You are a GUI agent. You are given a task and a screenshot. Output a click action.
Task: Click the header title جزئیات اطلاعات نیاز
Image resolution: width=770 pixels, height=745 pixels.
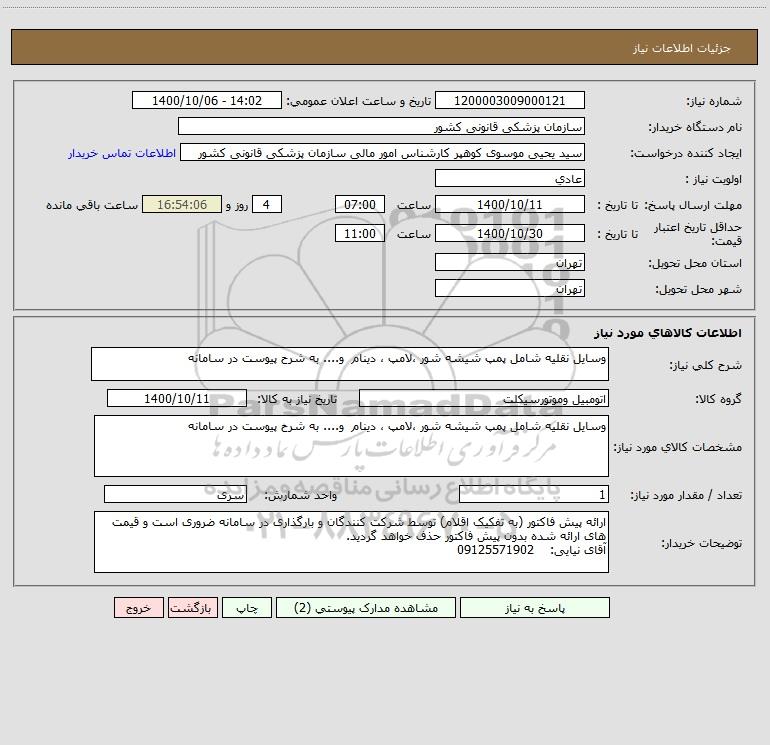(682, 48)
